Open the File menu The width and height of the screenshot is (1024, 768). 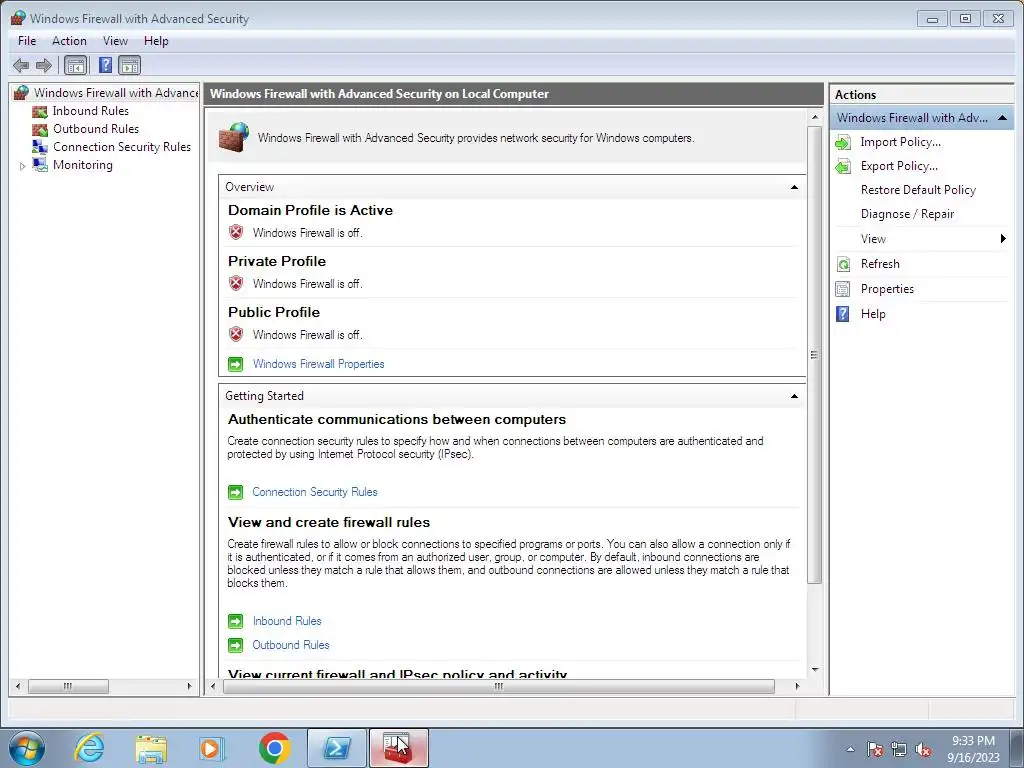[x=27, y=40]
